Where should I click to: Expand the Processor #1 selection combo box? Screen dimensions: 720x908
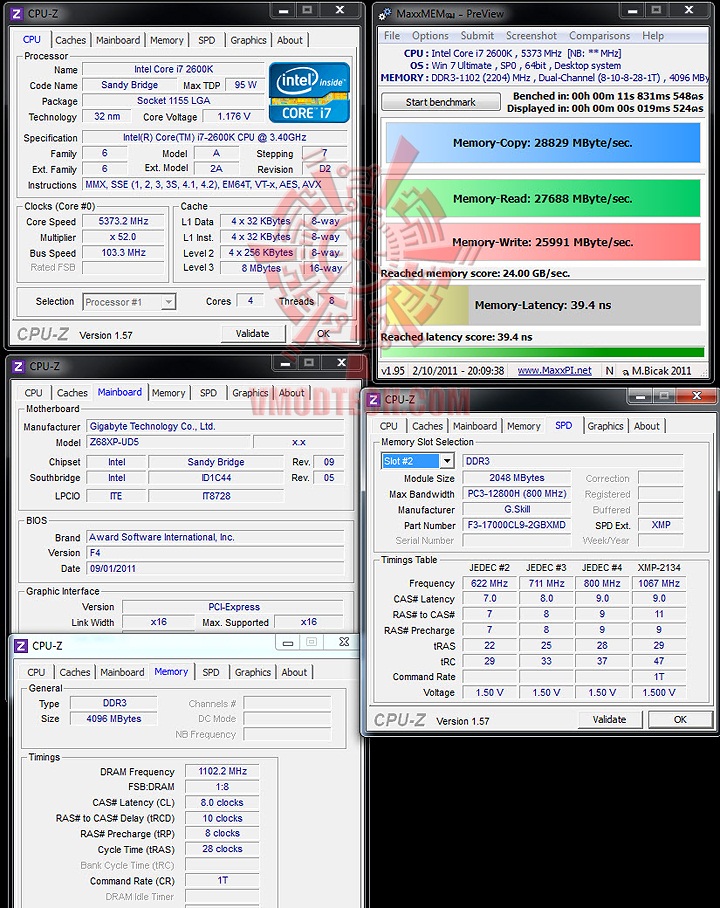pyautogui.click(x=169, y=302)
